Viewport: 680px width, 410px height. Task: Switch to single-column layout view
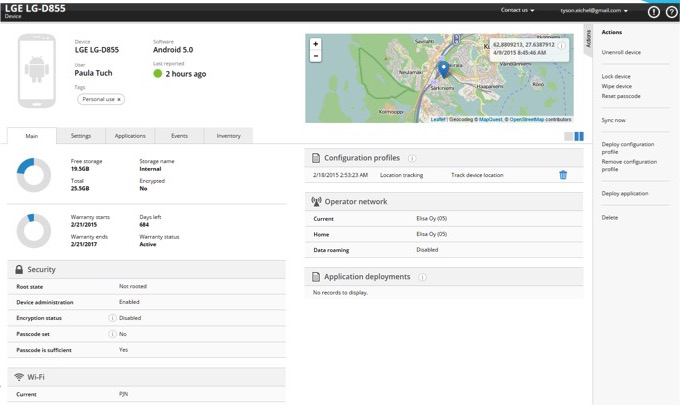click(569, 136)
